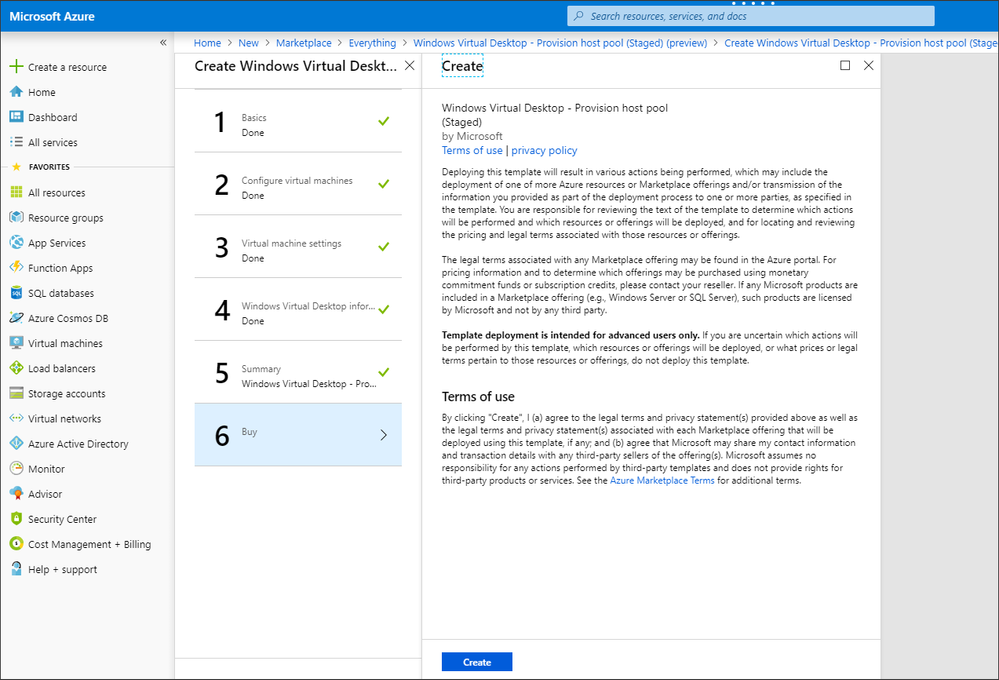Open step 5 Summary in wizard
999x680 pixels.
[x=298, y=372]
